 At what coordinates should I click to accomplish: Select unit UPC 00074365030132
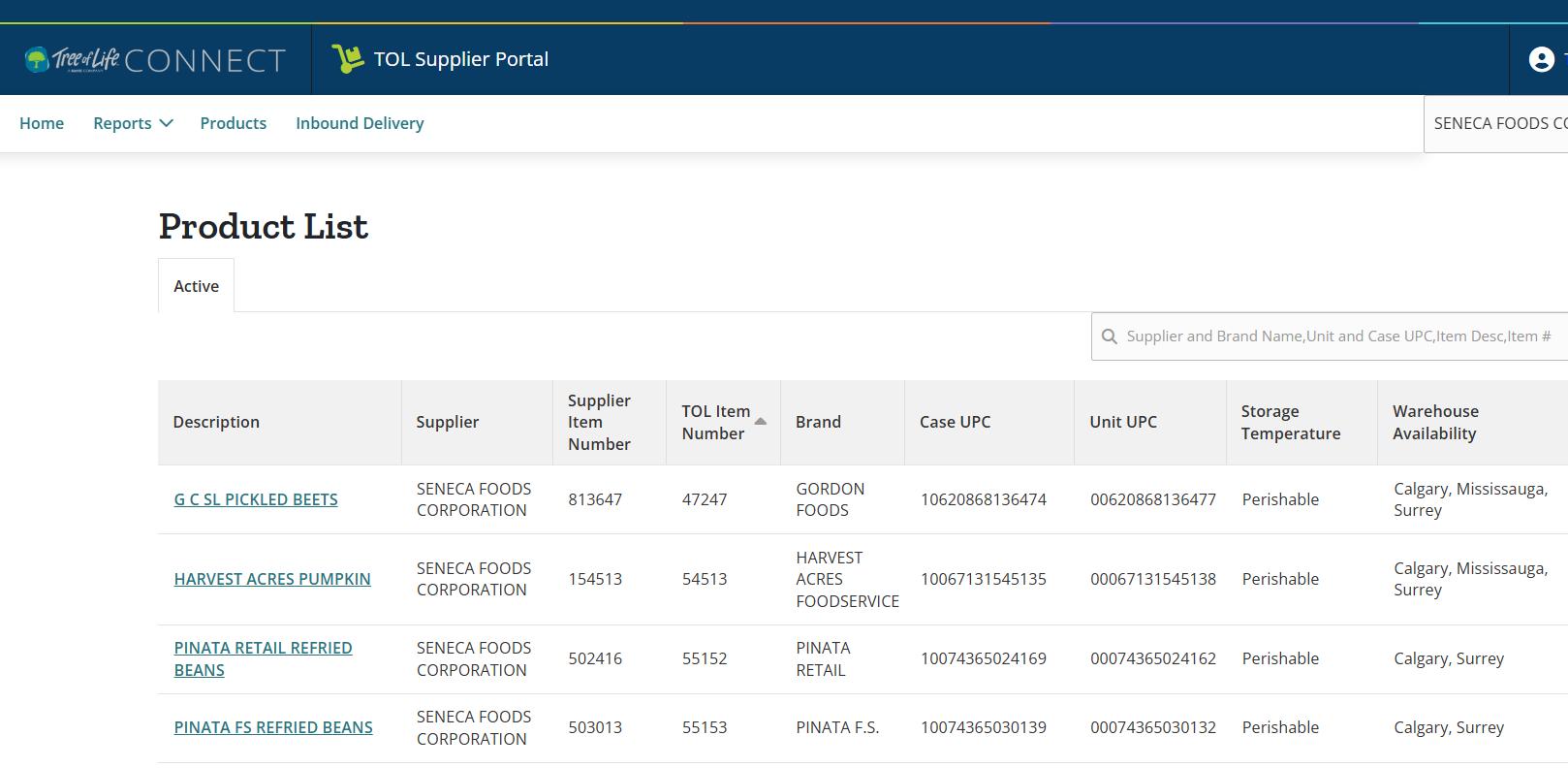[1153, 727]
